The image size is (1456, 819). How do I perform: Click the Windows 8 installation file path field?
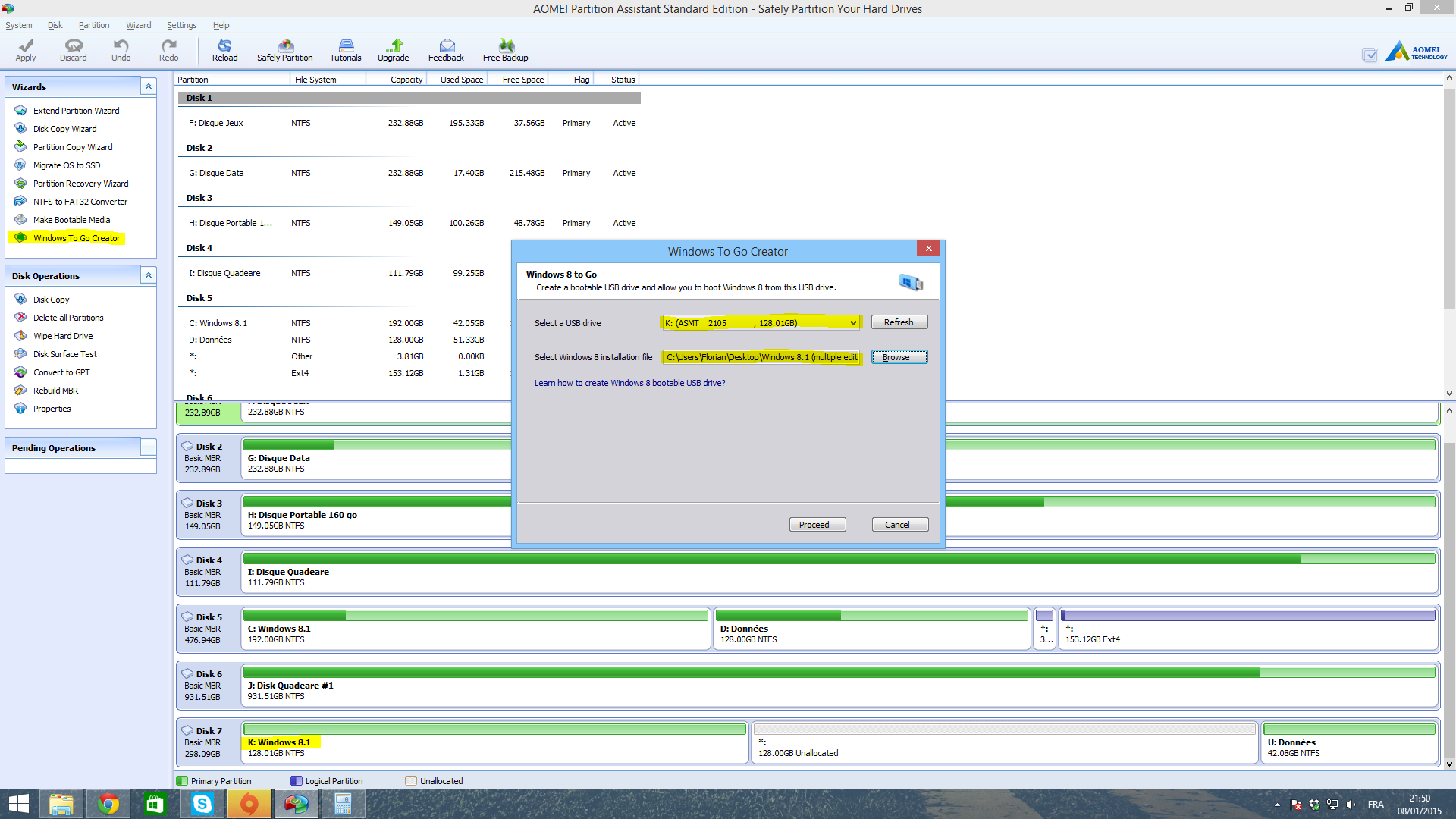(761, 357)
